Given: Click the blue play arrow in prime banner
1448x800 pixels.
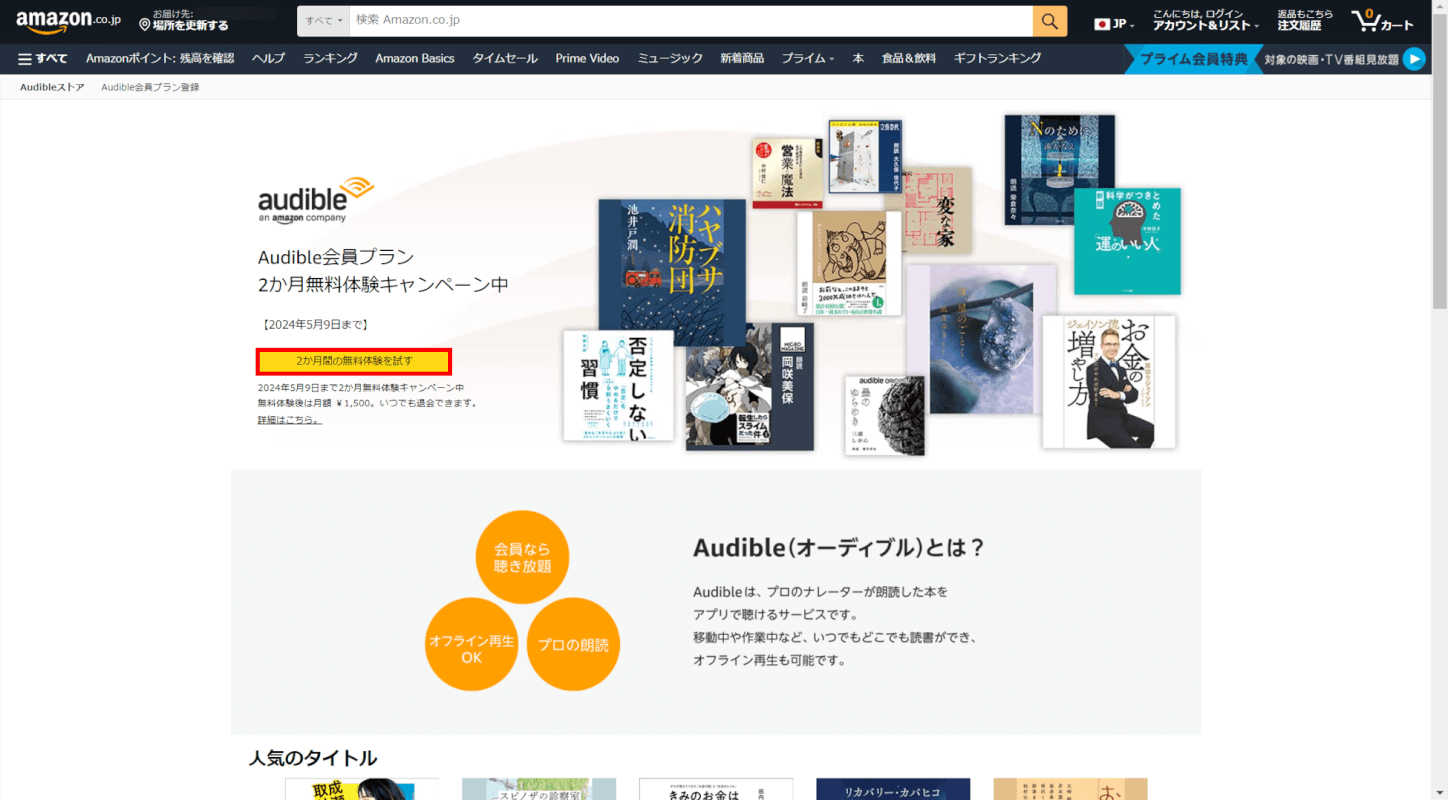Looking at the screenshot, I should pos(1414,59).
